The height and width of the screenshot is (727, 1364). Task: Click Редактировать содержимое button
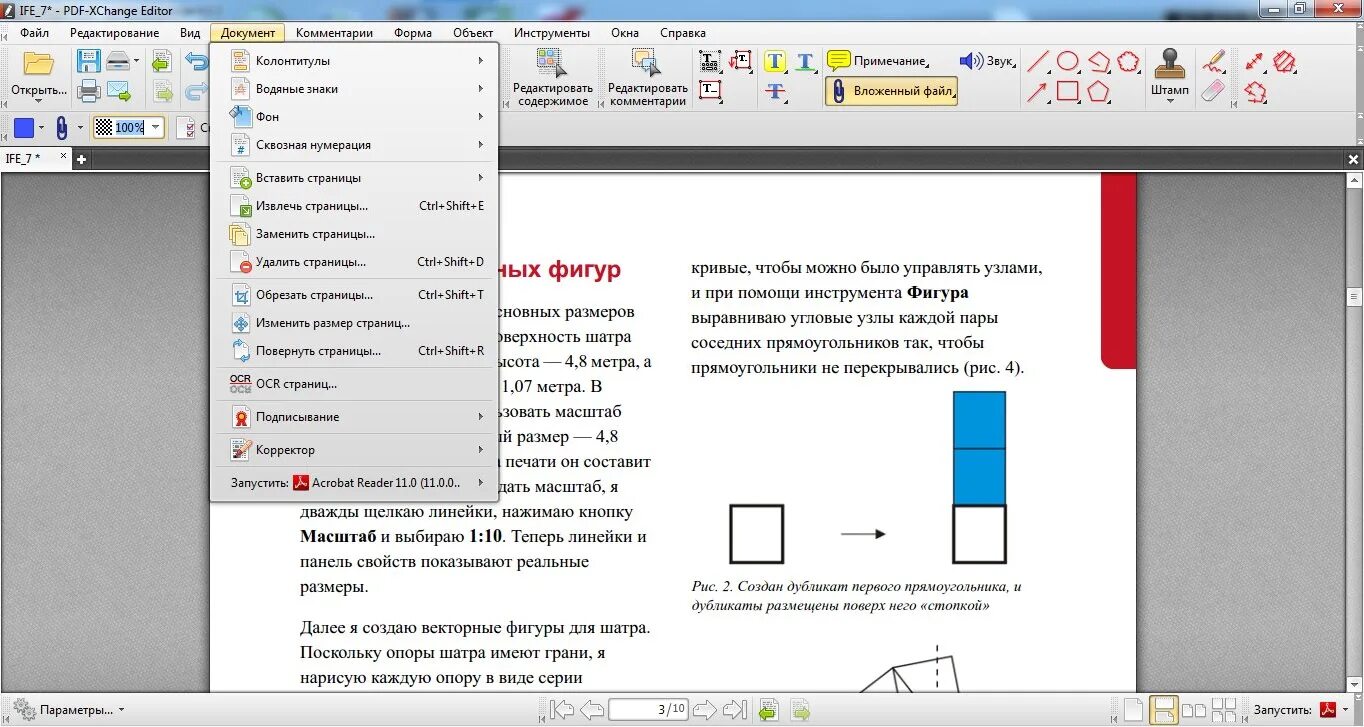tap(554, 78)
